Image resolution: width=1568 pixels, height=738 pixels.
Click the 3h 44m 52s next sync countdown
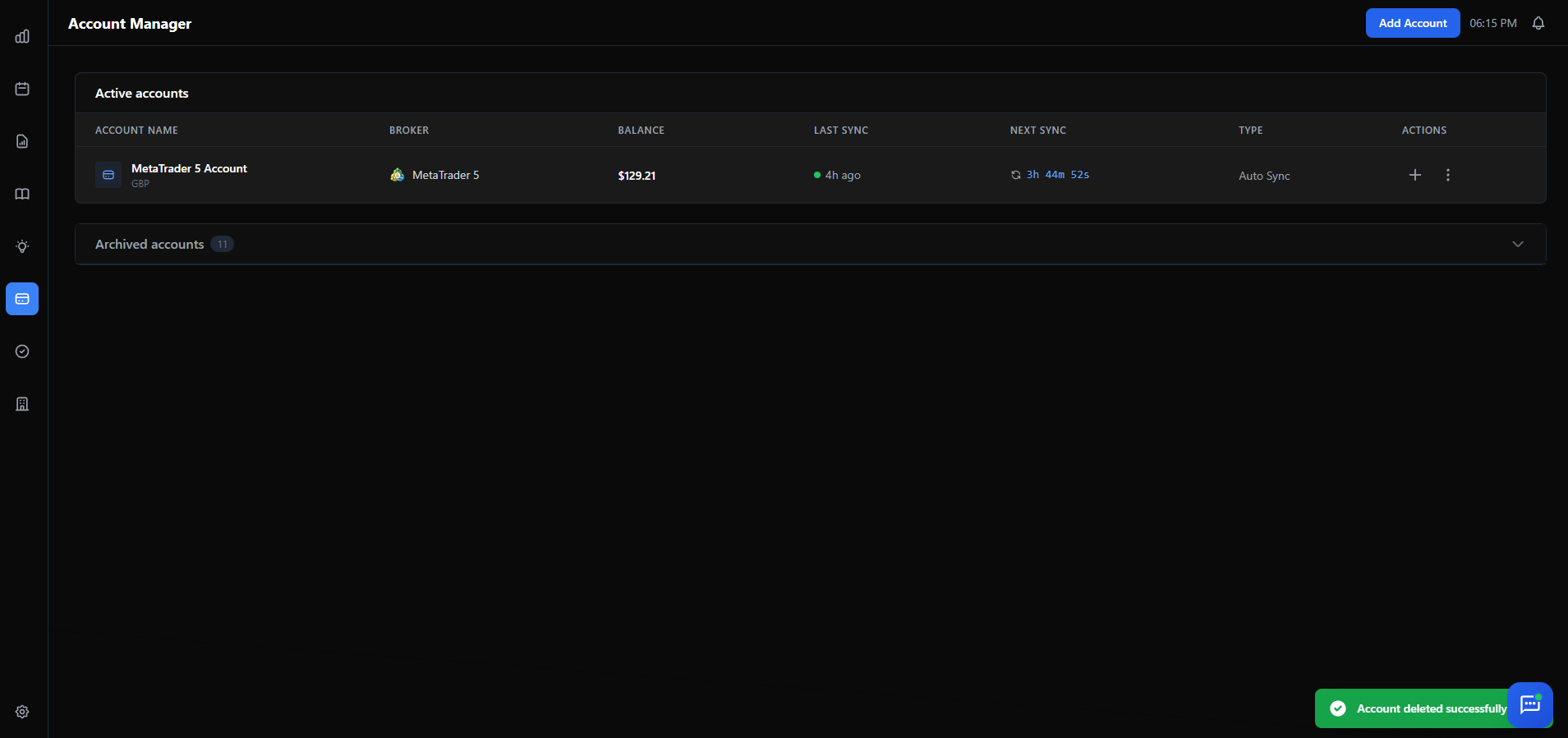click(1058, 175)
